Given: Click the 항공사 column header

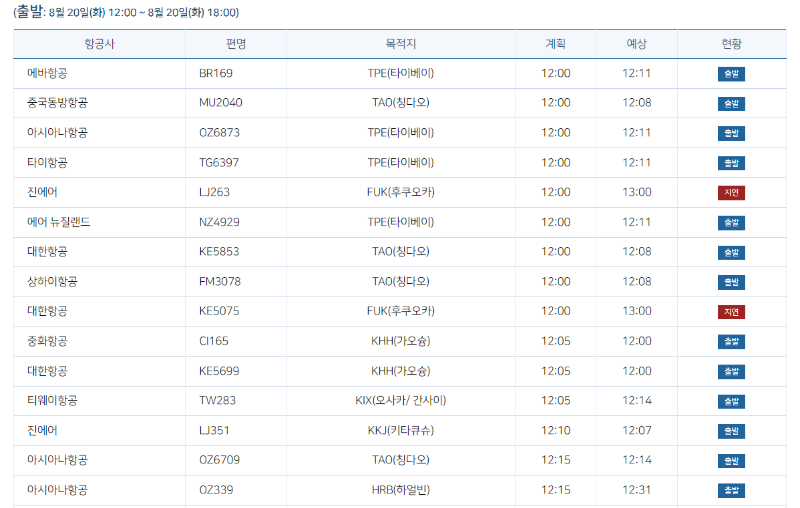Looking at the screenshot, I should pos(99,44).
